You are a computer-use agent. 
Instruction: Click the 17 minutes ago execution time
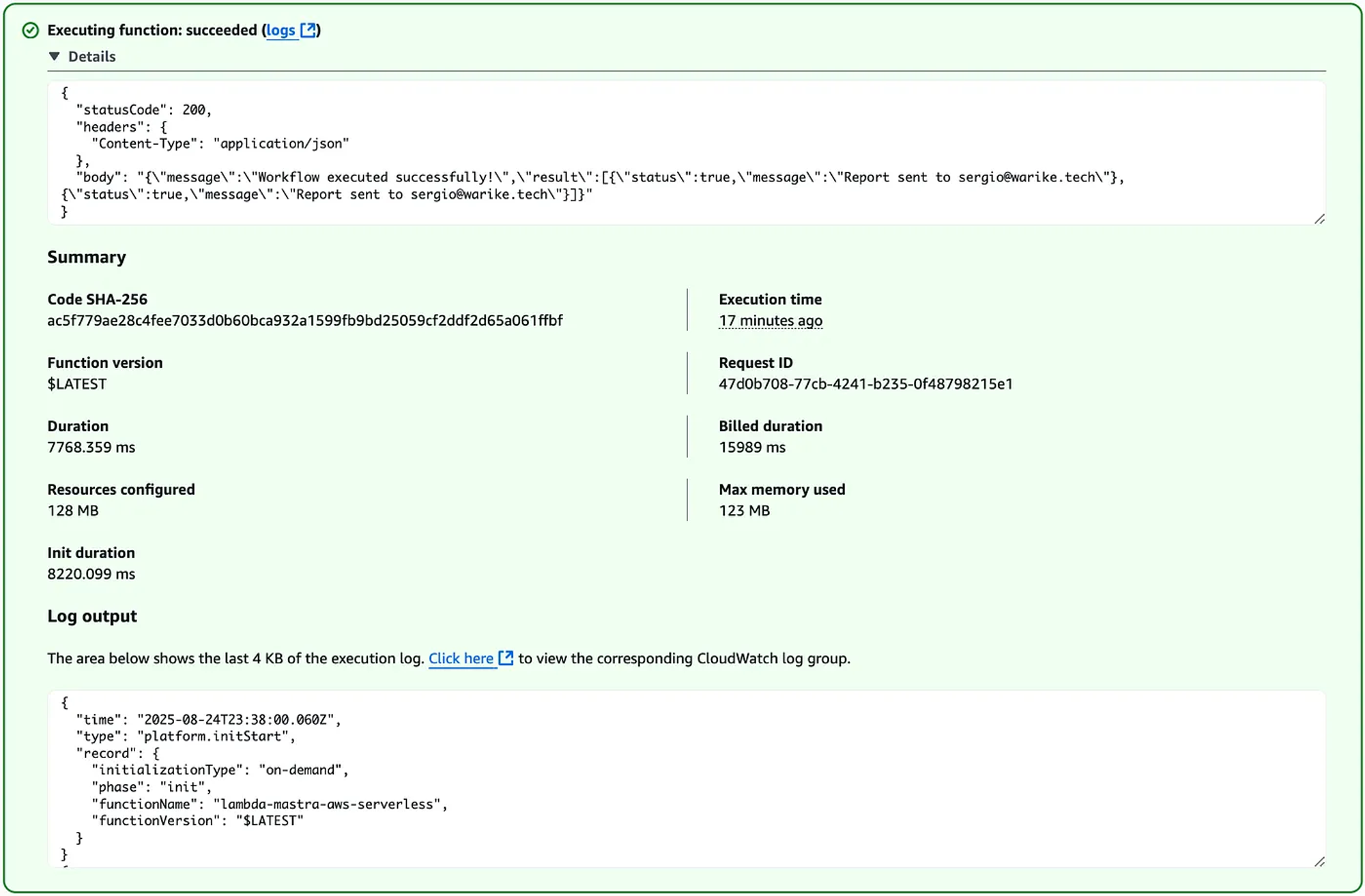click(x=770, y=321)
